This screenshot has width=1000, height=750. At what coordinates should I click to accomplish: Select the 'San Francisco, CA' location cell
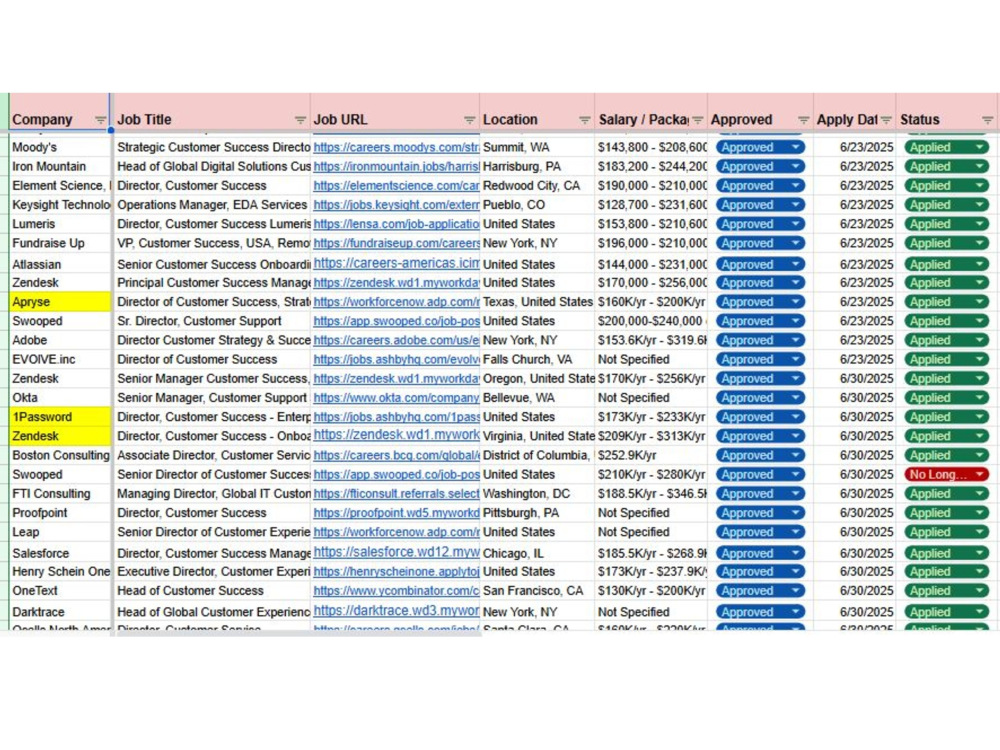coord(537,591)
